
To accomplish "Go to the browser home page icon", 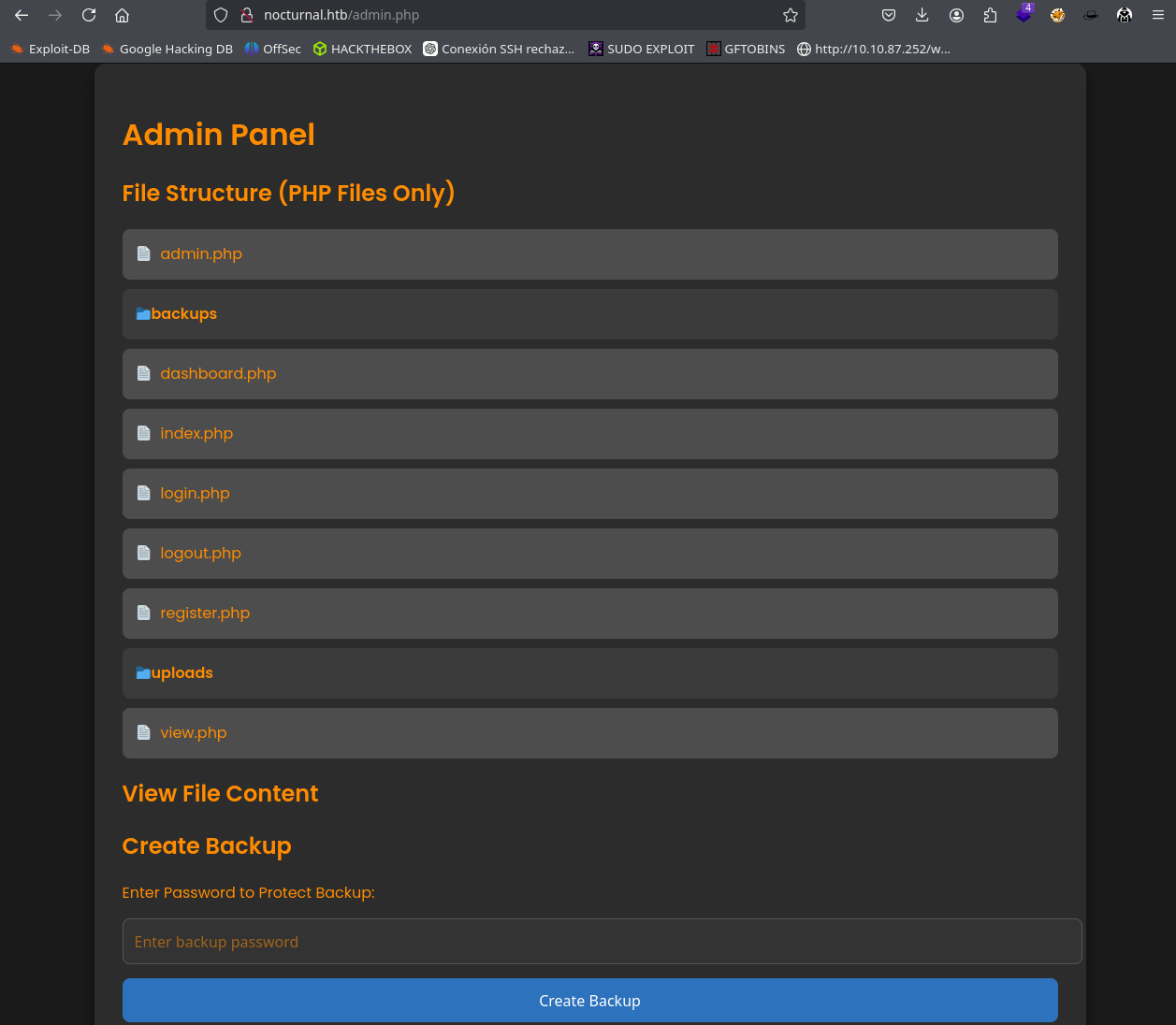I will [122, 15].
